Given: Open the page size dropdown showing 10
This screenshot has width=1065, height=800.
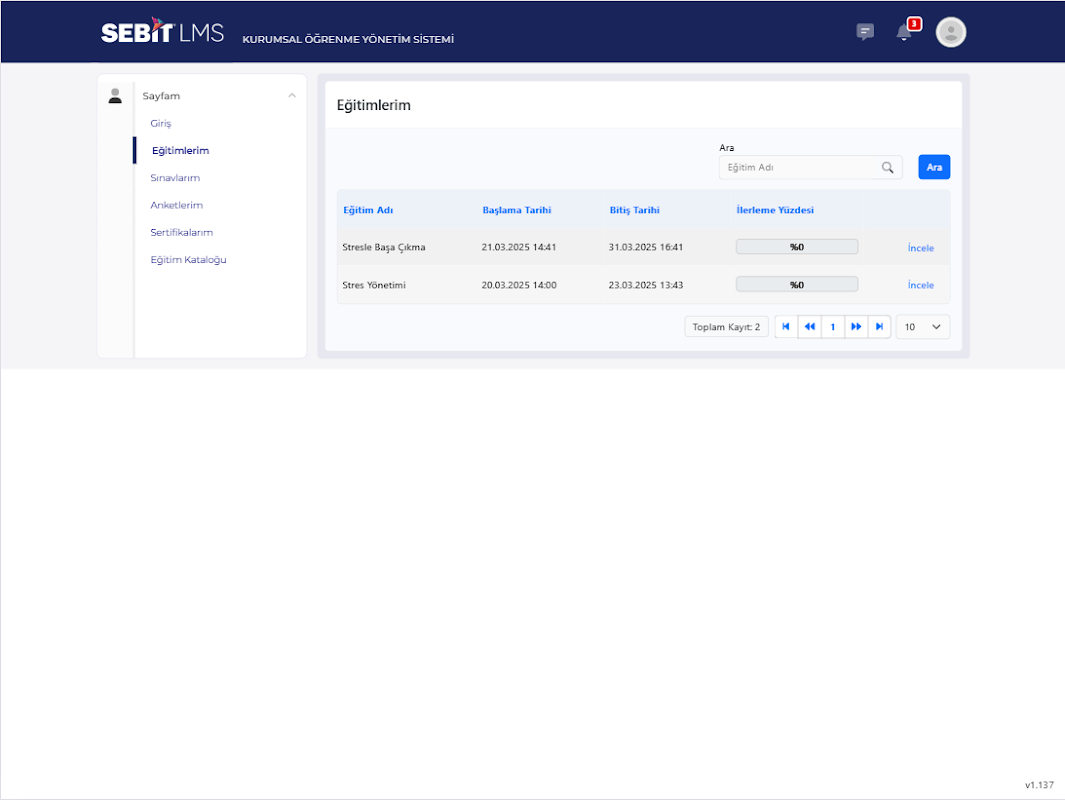Looking at the screenshot, I should [x=922, y=327].
